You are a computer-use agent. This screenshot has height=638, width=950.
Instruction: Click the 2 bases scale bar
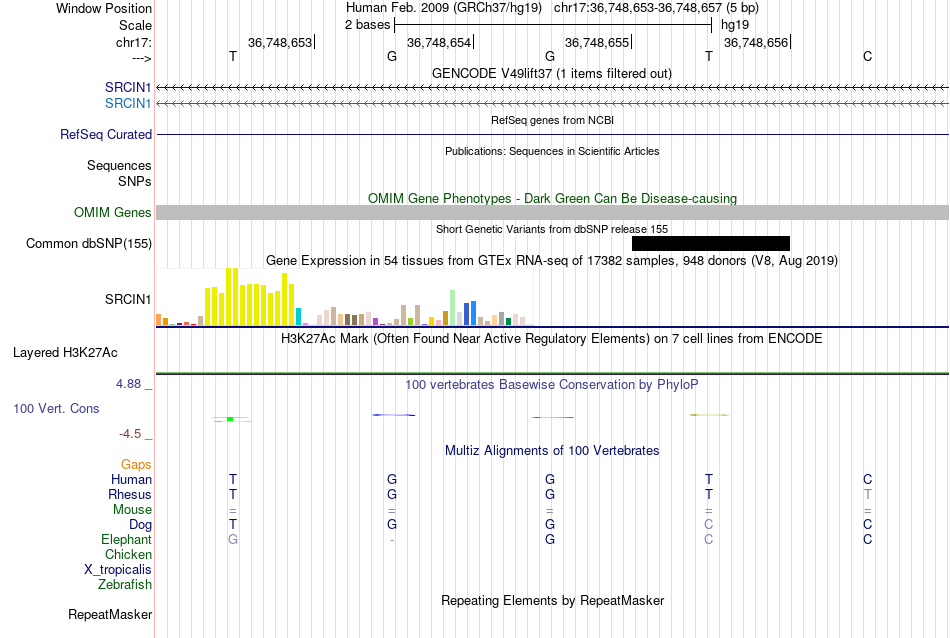[553, 25]
